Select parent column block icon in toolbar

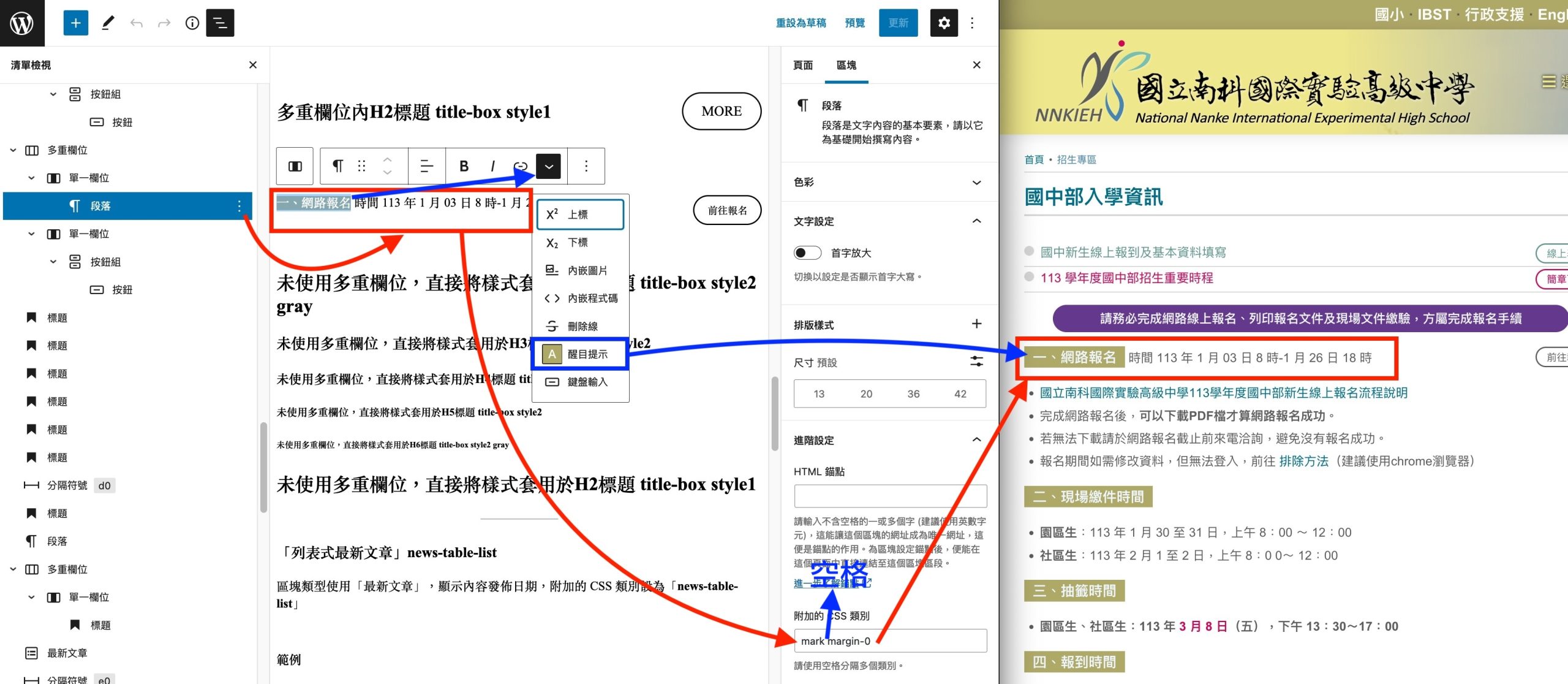(x=295, y=166)
